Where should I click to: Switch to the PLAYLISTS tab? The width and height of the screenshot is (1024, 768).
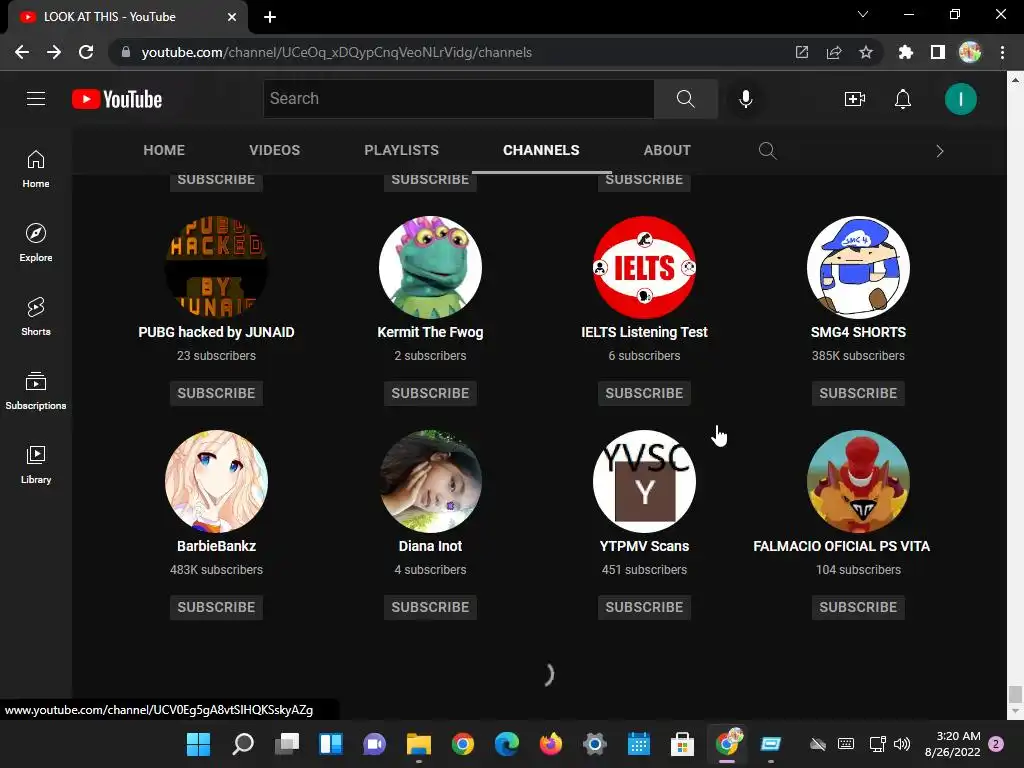coord(402,150)
